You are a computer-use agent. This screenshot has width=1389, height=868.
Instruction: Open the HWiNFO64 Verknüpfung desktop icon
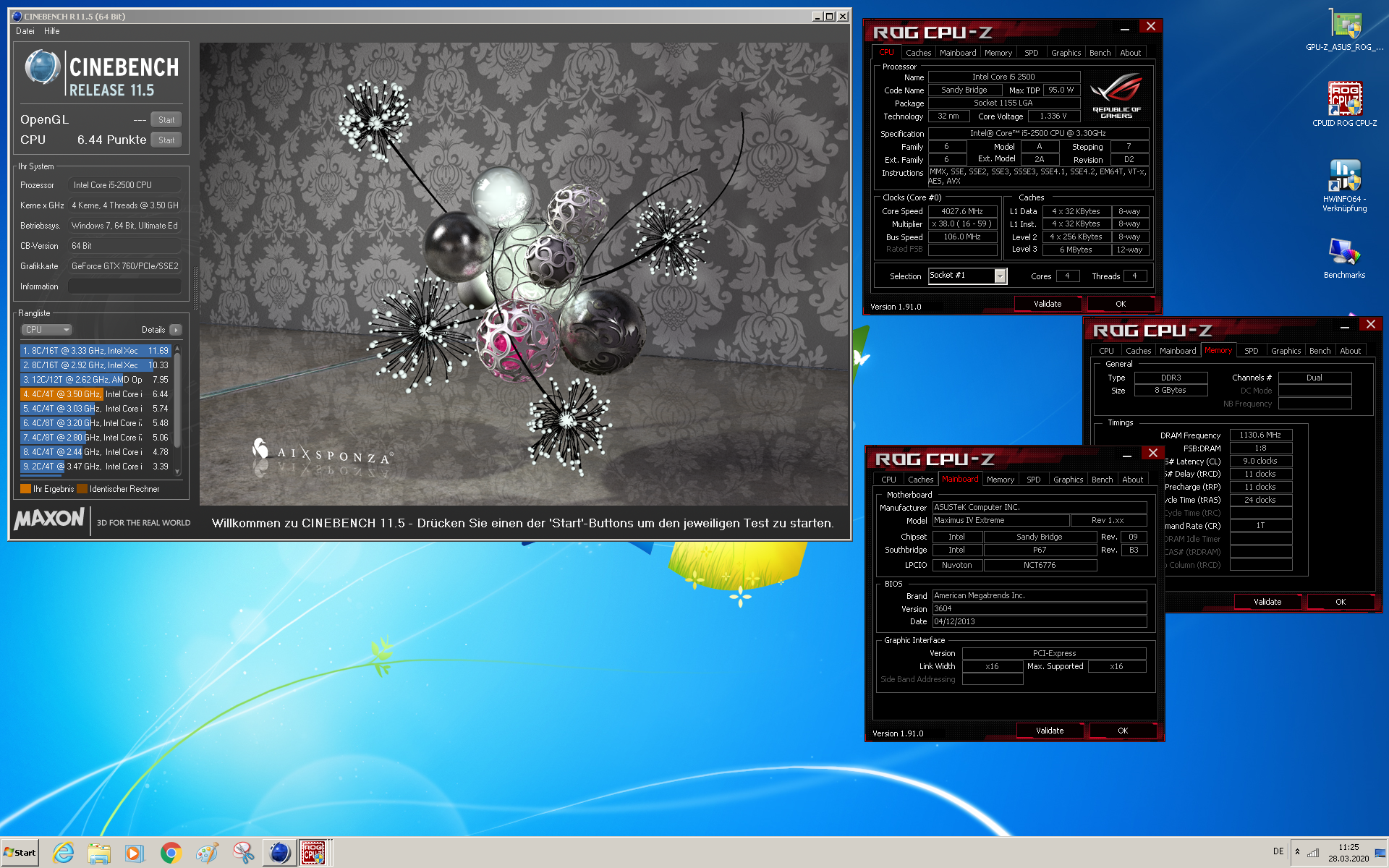coord(1345,186)
